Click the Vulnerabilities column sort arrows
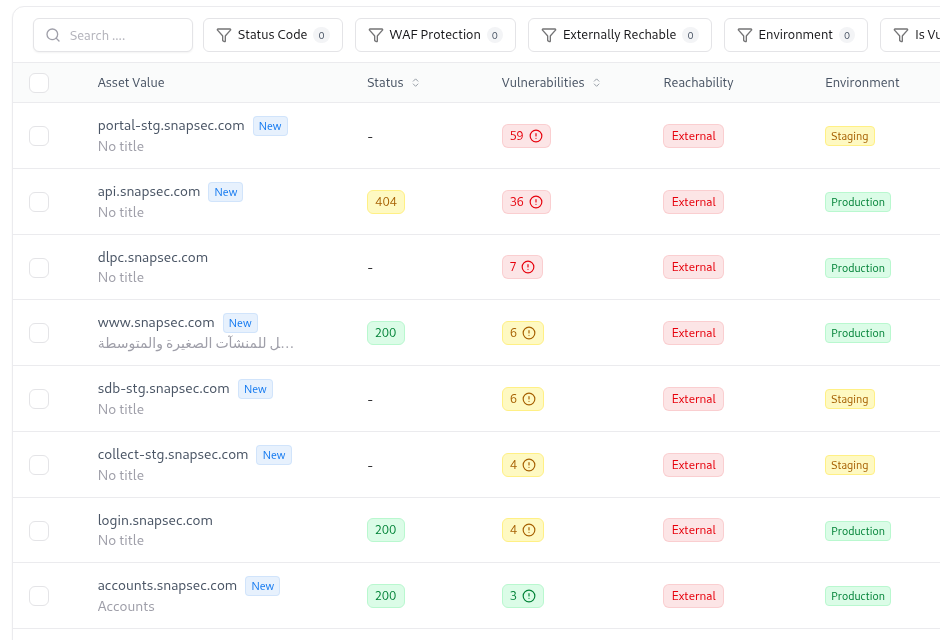This screenshot has height=640, width=940. (x=596, y=83)
